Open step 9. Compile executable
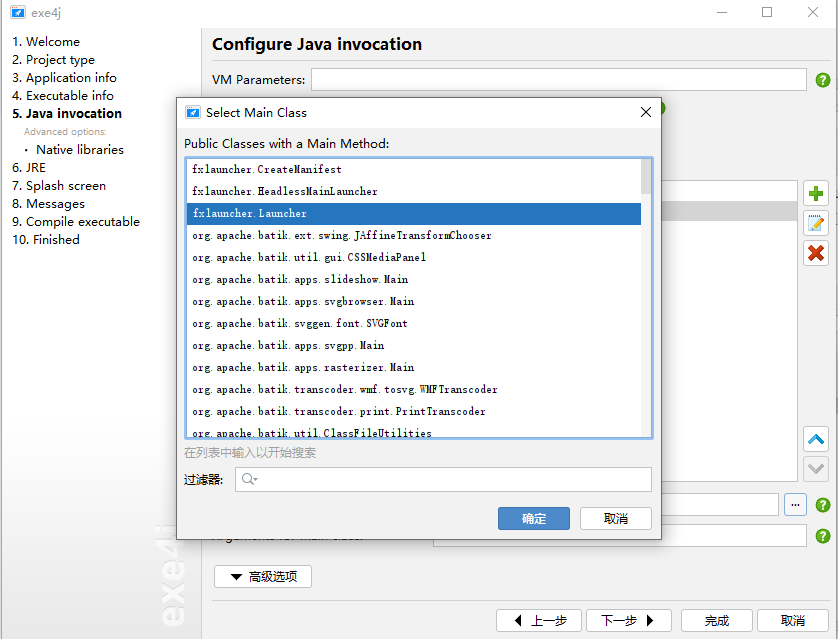This screenshot has width=838, height=639. click(76, 222)
